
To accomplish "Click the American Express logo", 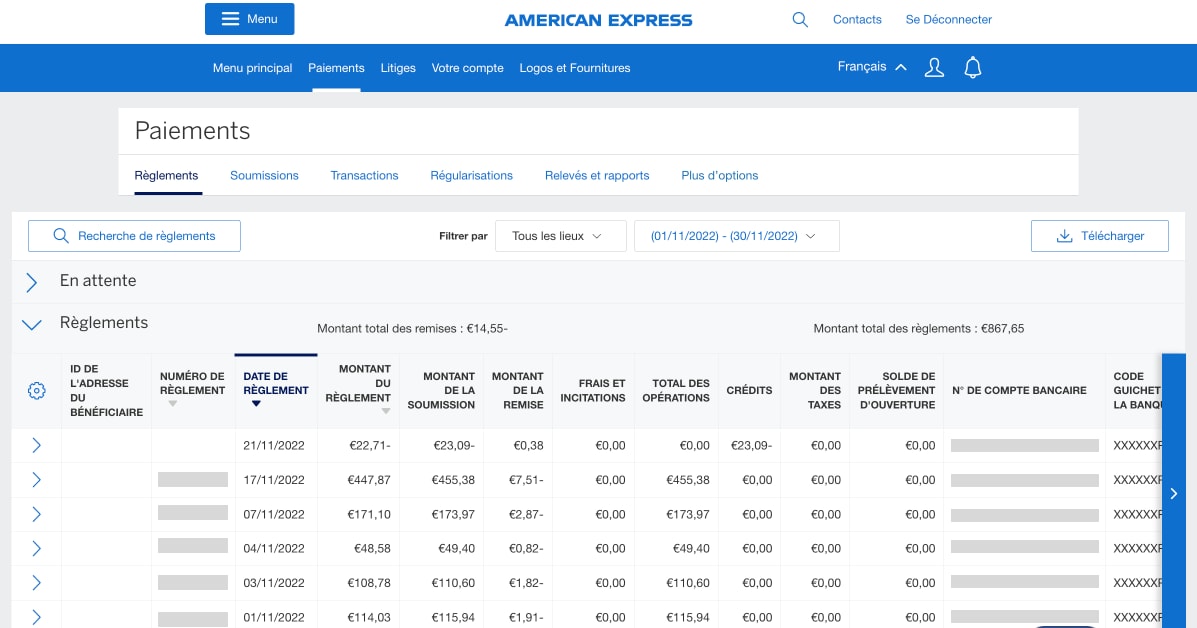I will coord(598,20).
